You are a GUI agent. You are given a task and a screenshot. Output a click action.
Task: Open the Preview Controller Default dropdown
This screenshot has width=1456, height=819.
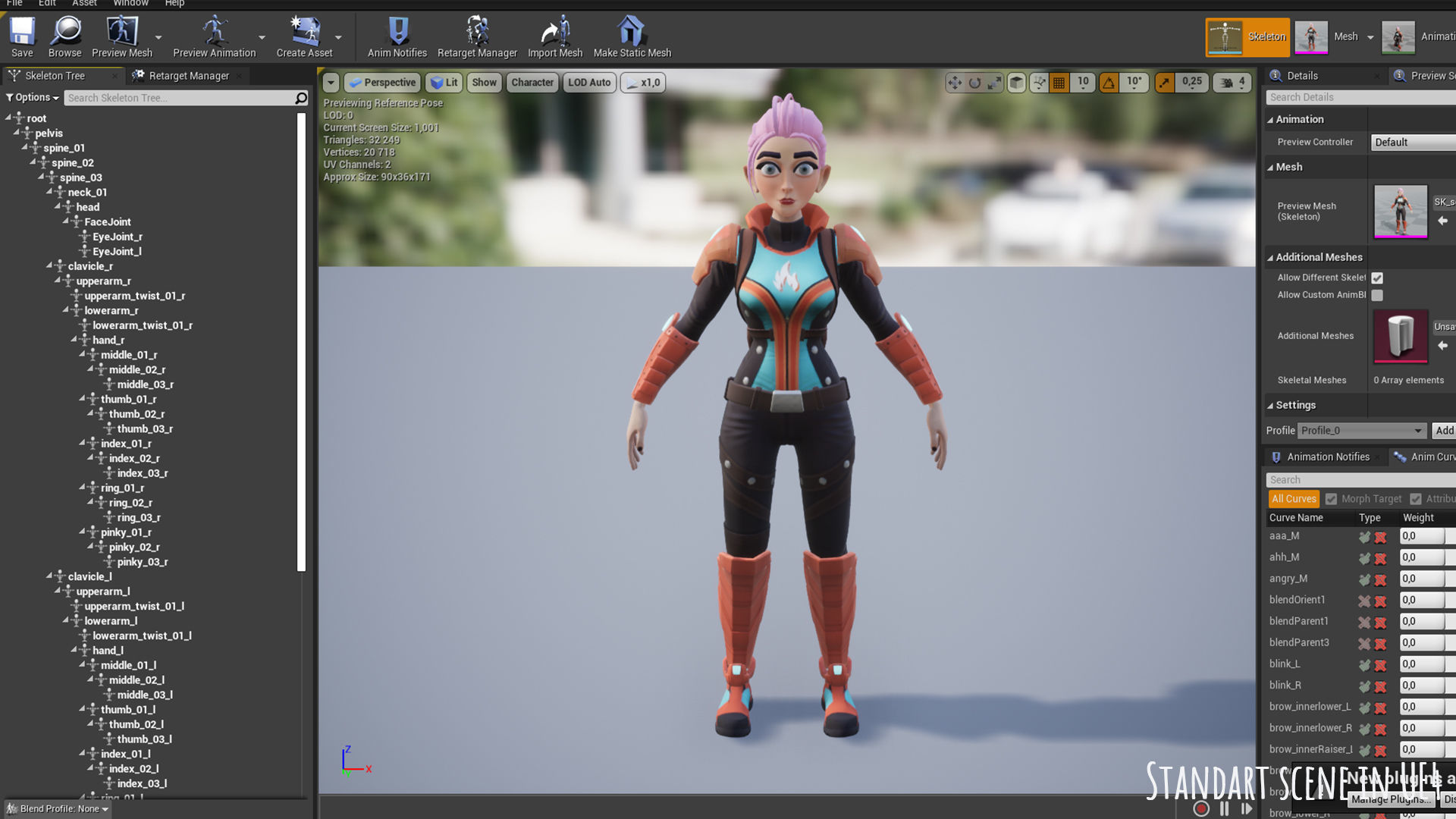[1413, 143]
